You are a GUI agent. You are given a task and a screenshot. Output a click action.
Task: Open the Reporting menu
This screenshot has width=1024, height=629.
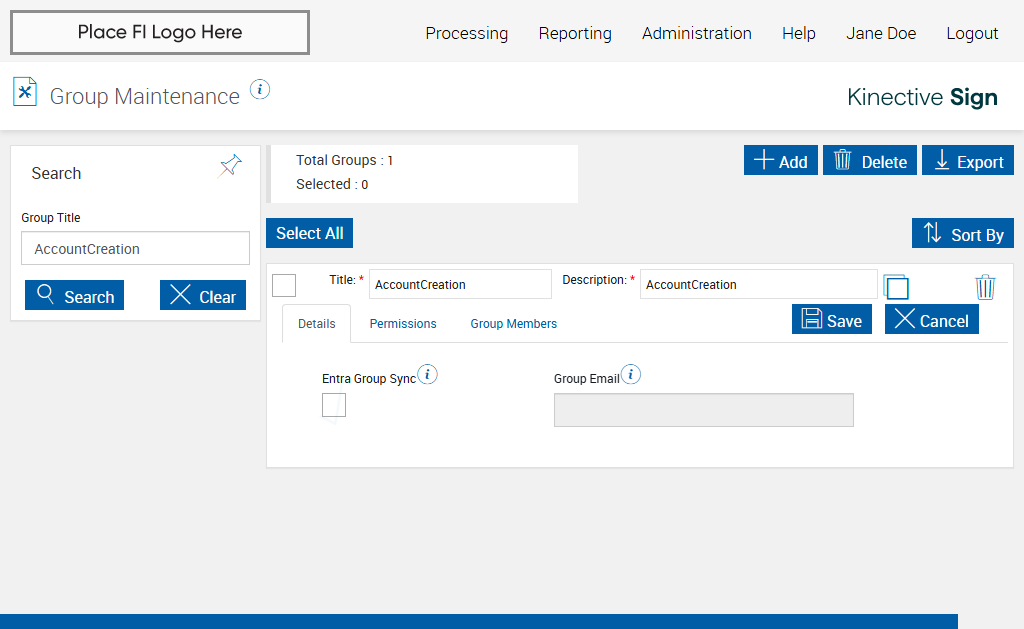tap(575, 33)
